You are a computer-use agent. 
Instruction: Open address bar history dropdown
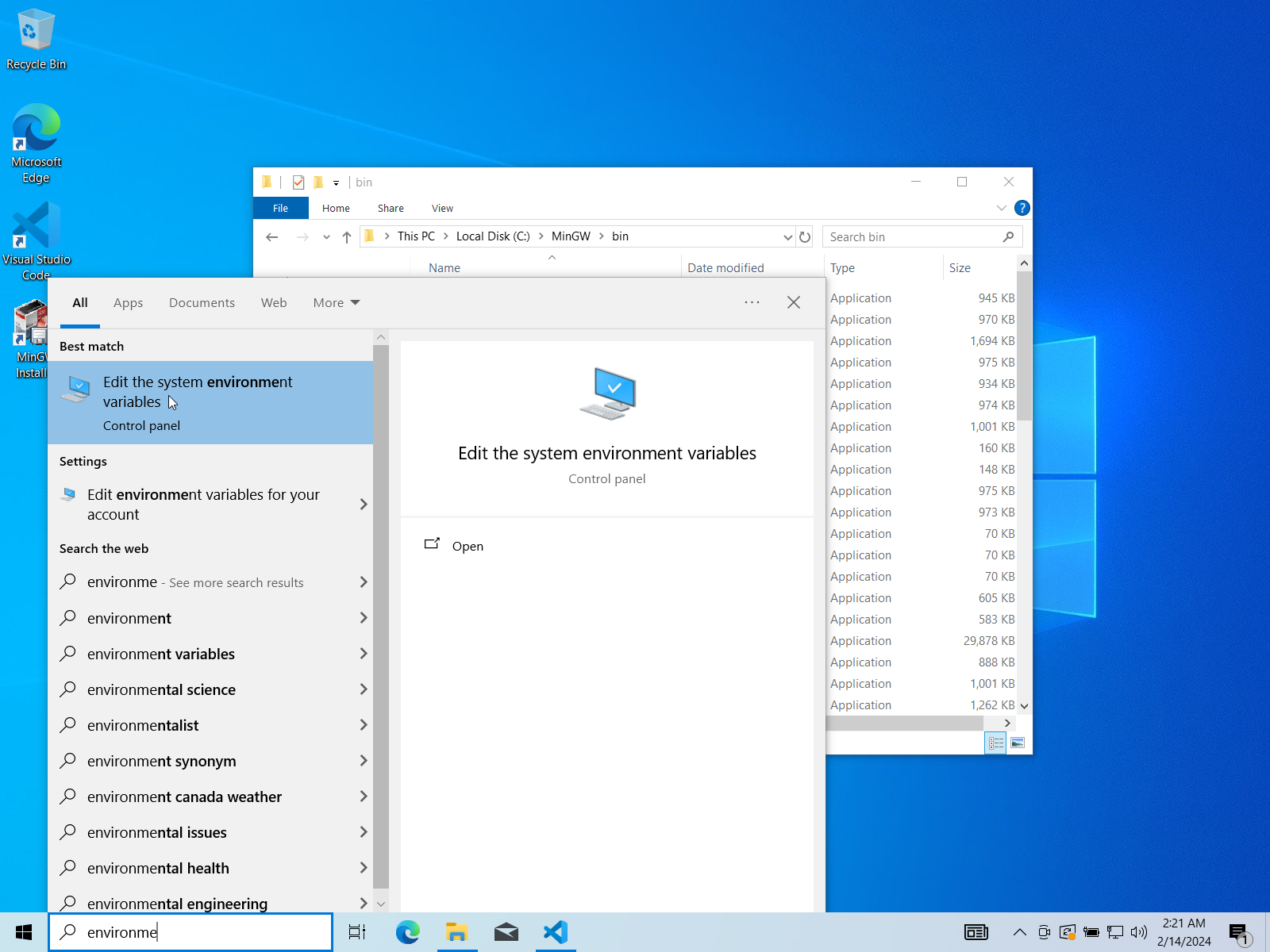(787, 237)
